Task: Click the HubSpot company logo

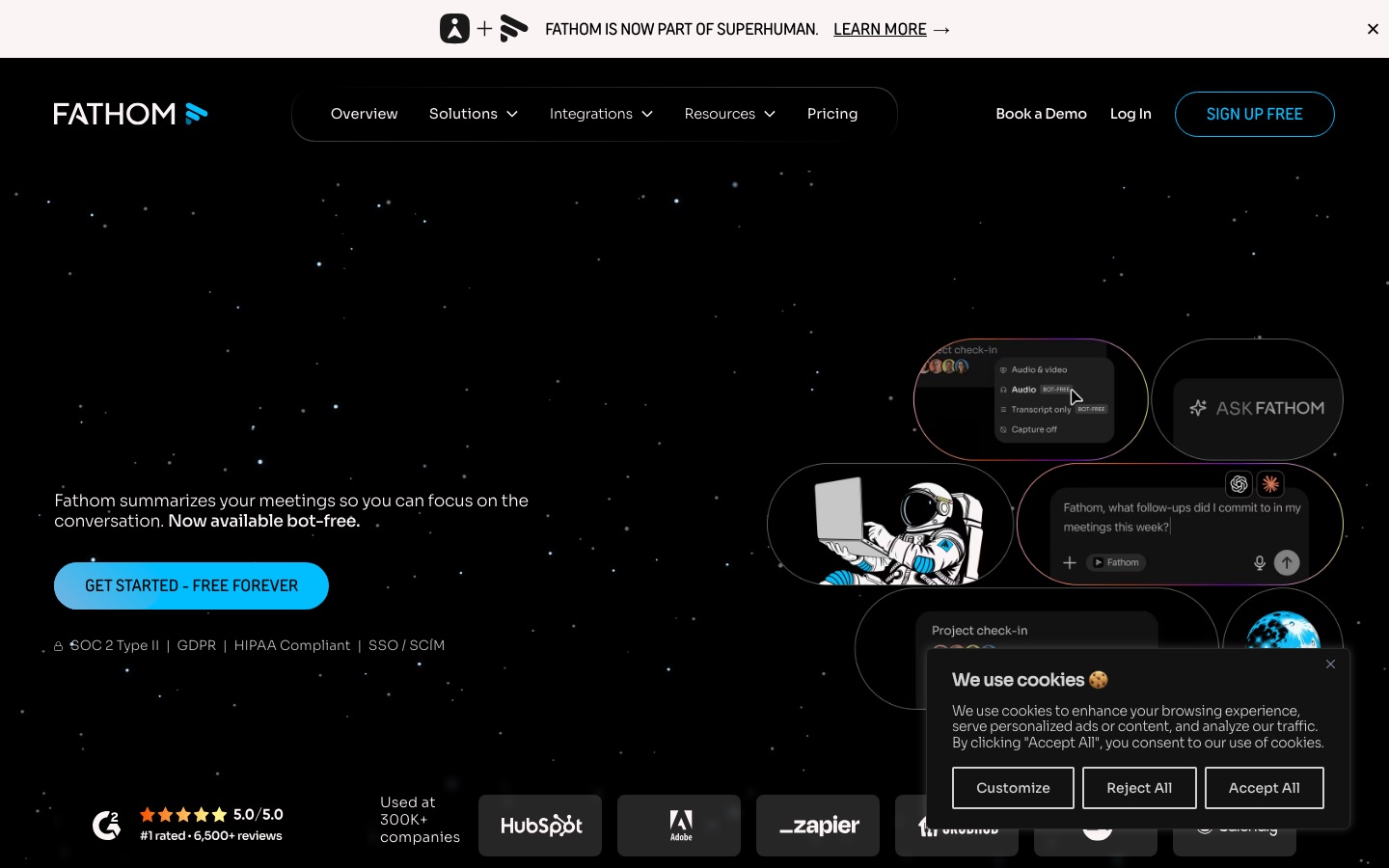Action: tap(540, 826)
